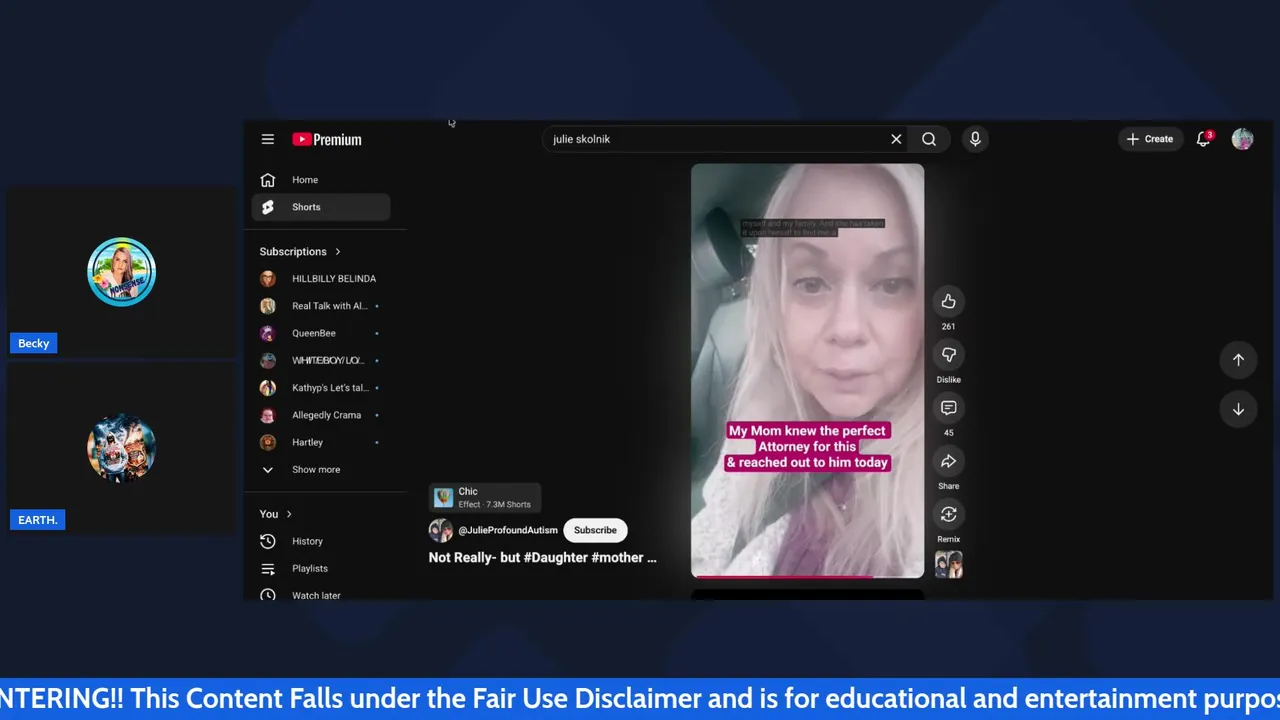Open Allegedly Crama channel
Viewport: 1280px width, 720px height.
[321, 415]
